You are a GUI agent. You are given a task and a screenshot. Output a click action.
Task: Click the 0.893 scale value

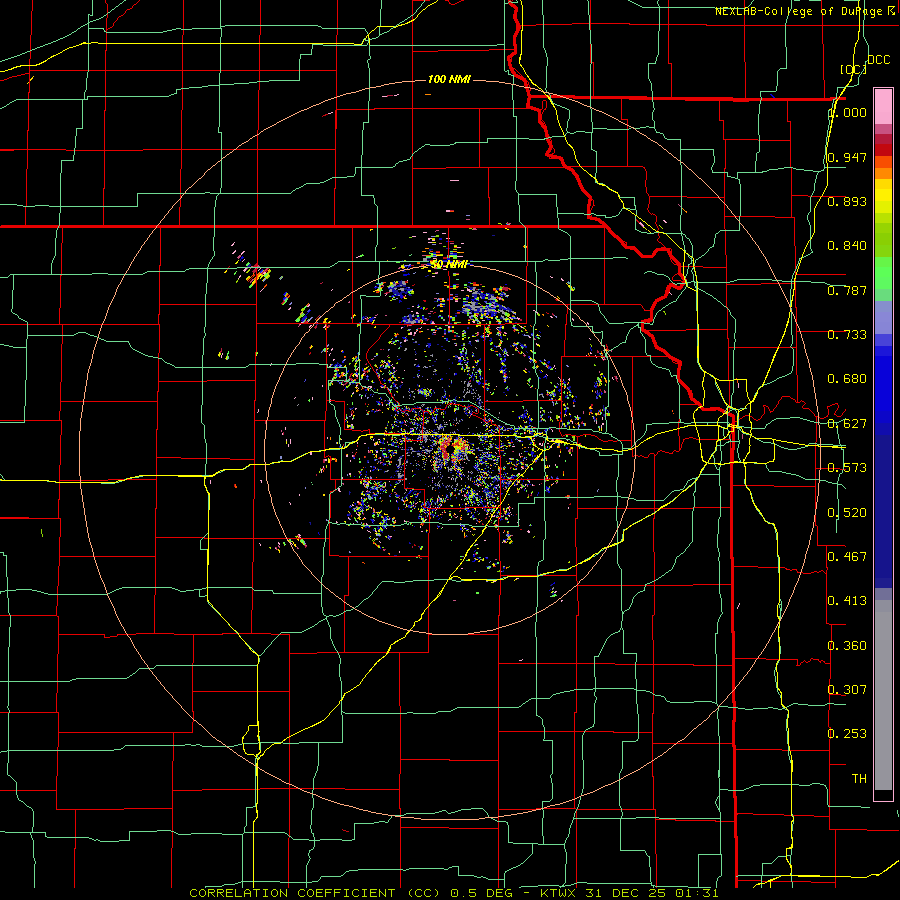tap(847, 201)
